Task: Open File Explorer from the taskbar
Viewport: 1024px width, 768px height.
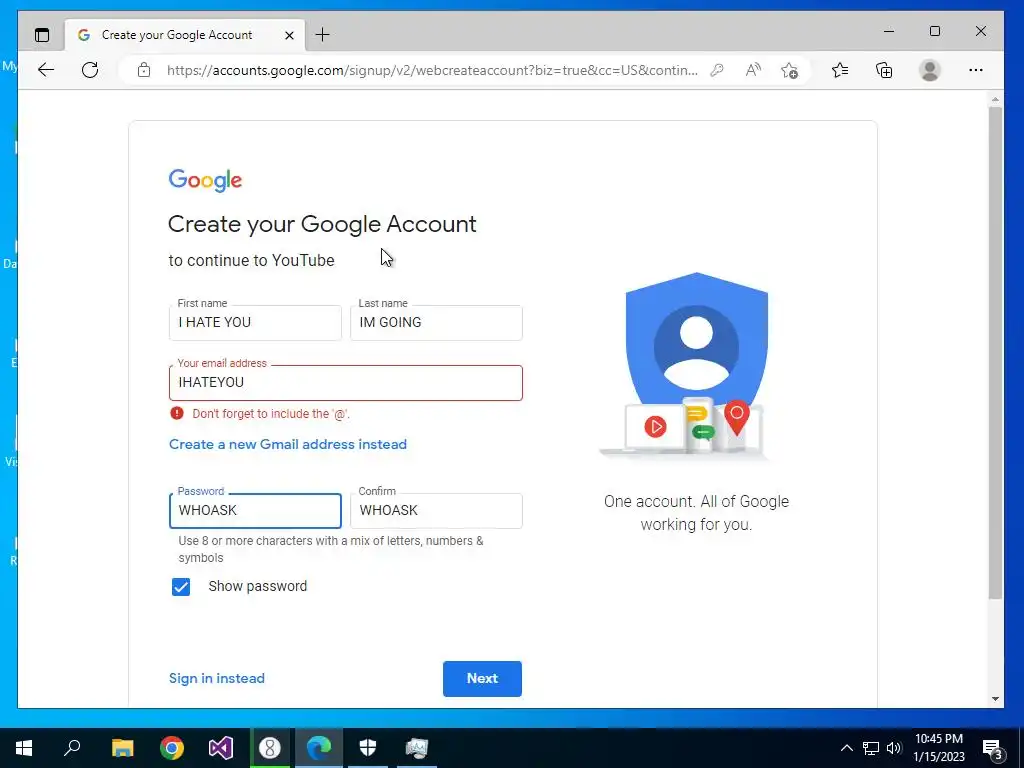Action: [122, 748]
